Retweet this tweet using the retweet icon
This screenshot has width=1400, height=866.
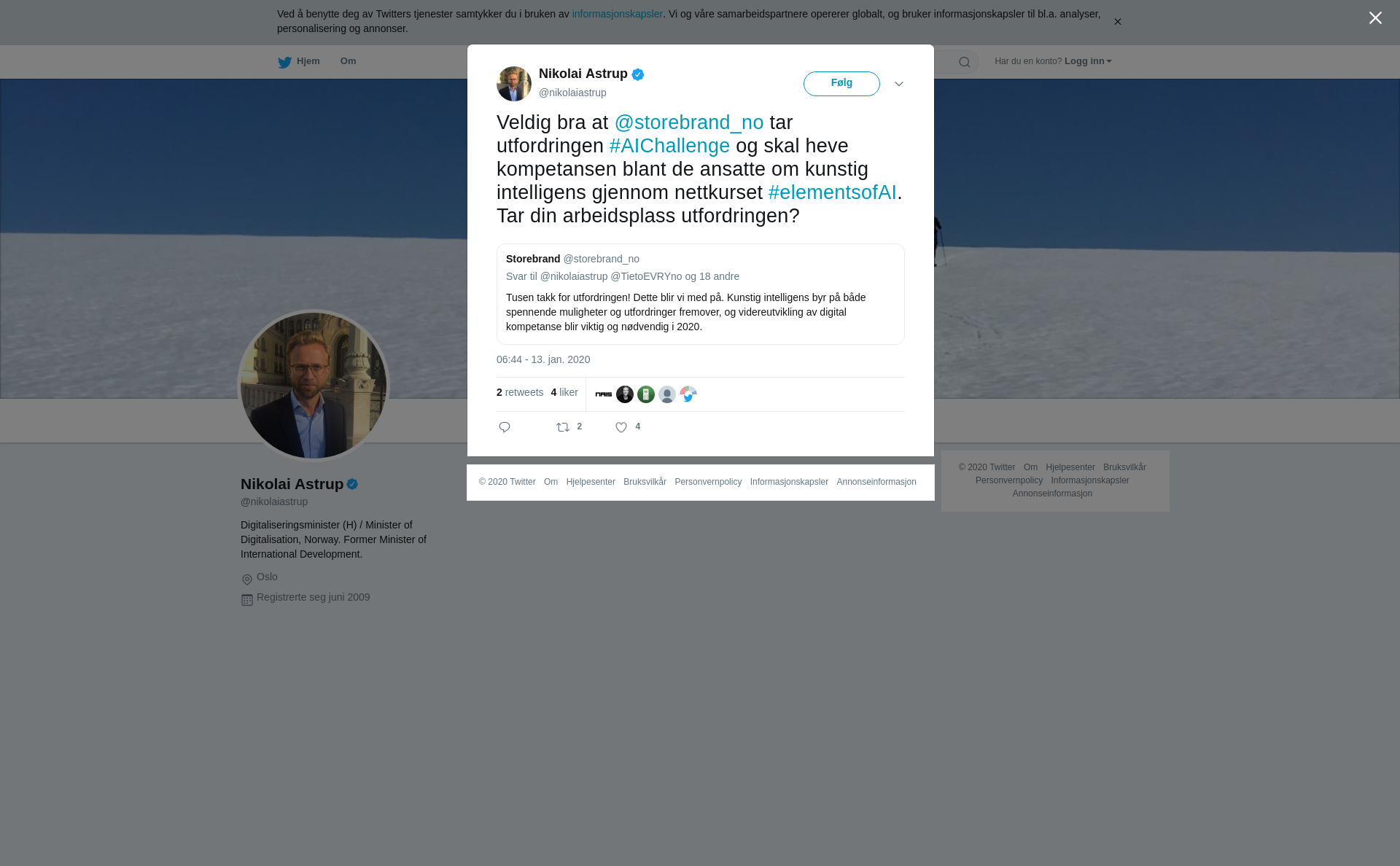click(563, 427)
